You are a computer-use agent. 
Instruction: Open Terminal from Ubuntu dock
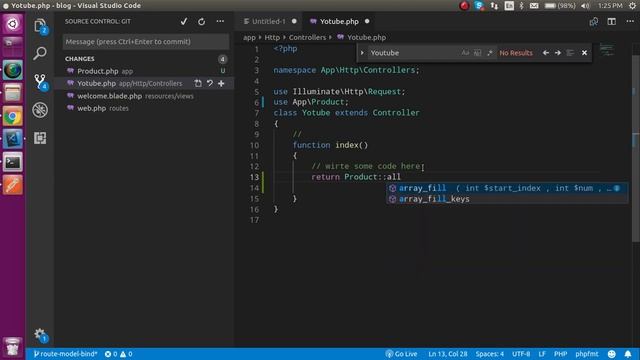coord(13,162)
